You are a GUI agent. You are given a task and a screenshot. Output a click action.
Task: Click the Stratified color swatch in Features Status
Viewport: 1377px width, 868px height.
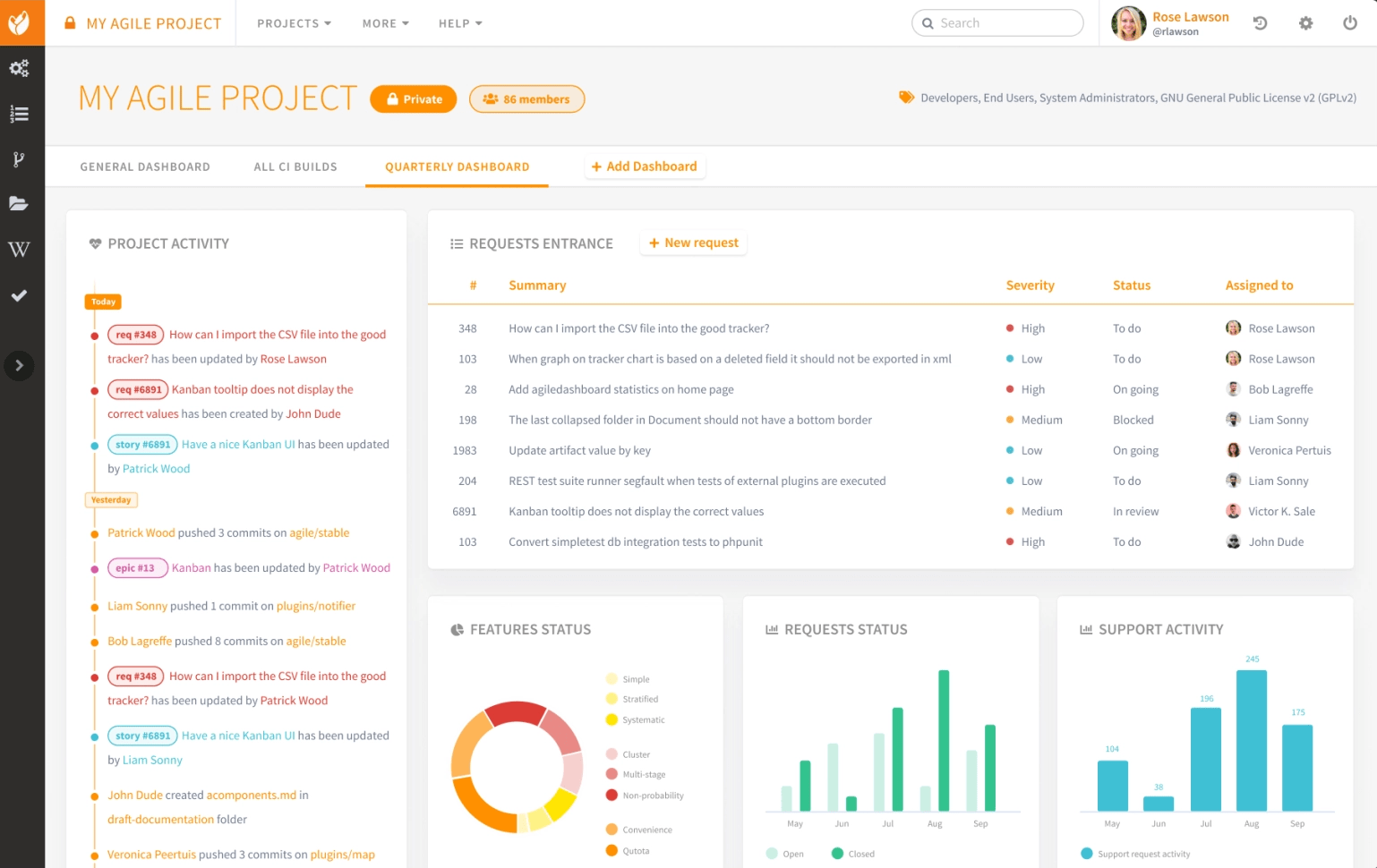[612, 699]
